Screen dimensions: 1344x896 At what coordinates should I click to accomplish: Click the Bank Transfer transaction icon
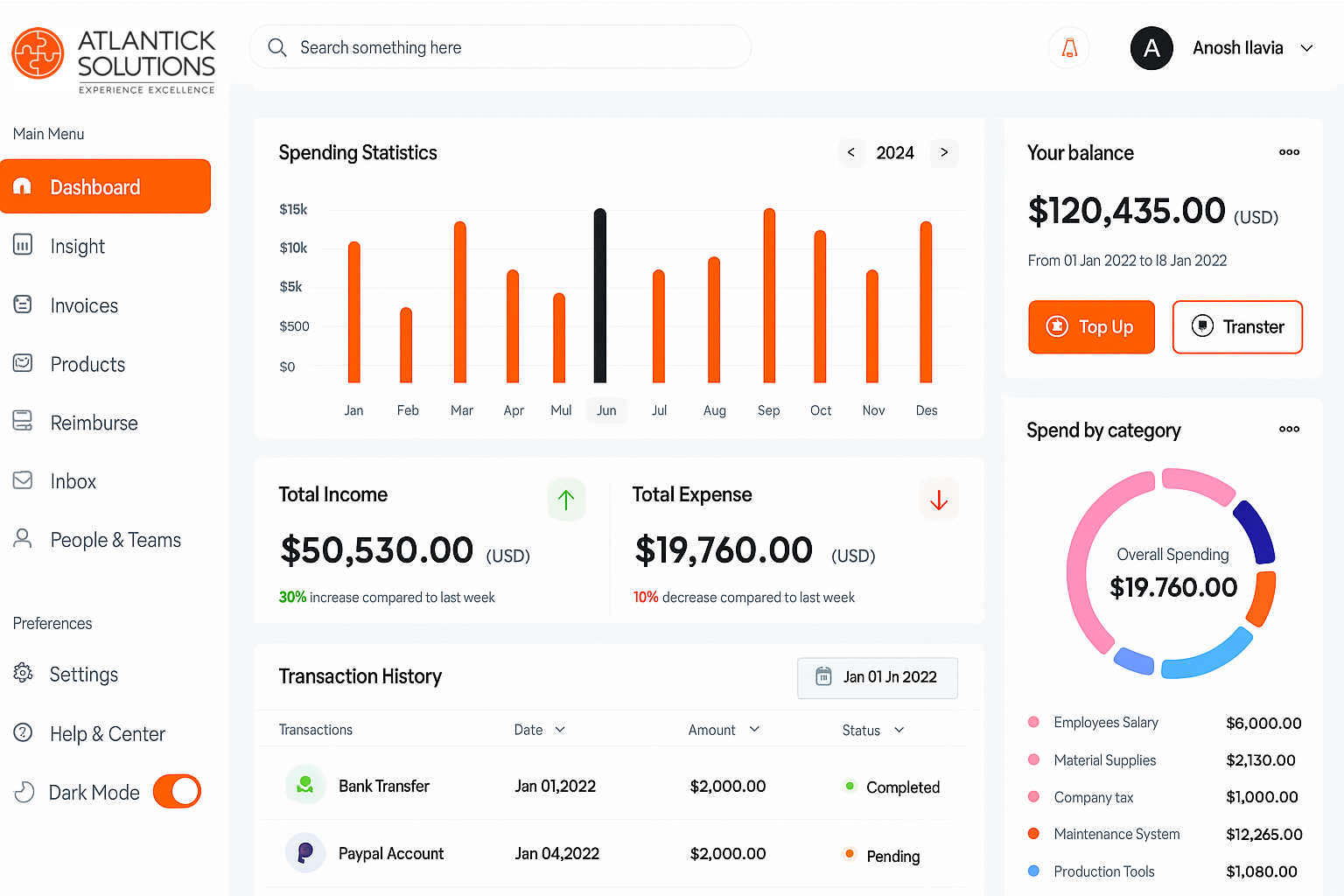[x=305, y=785]
